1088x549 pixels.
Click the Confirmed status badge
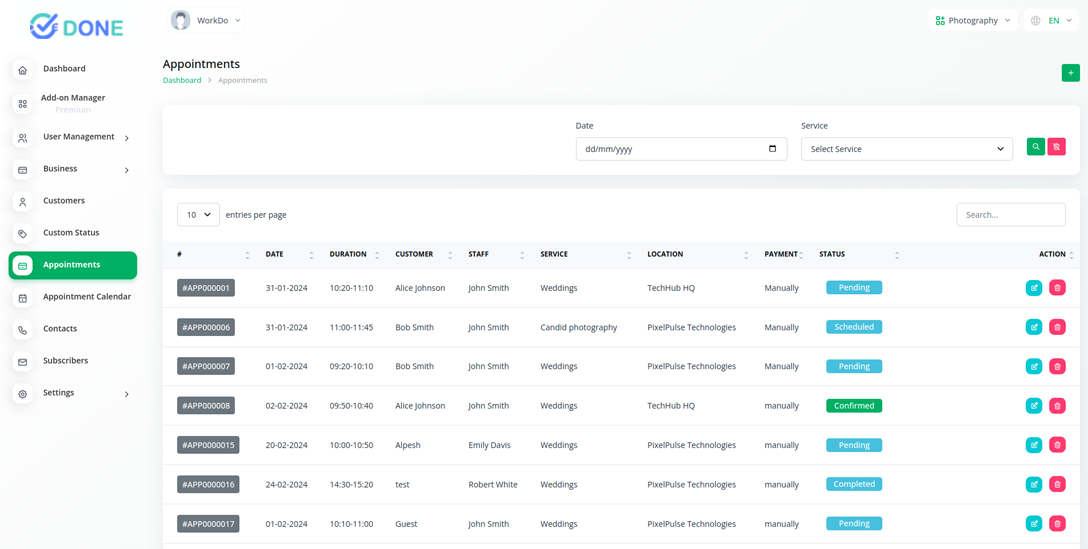click(854, 405)
